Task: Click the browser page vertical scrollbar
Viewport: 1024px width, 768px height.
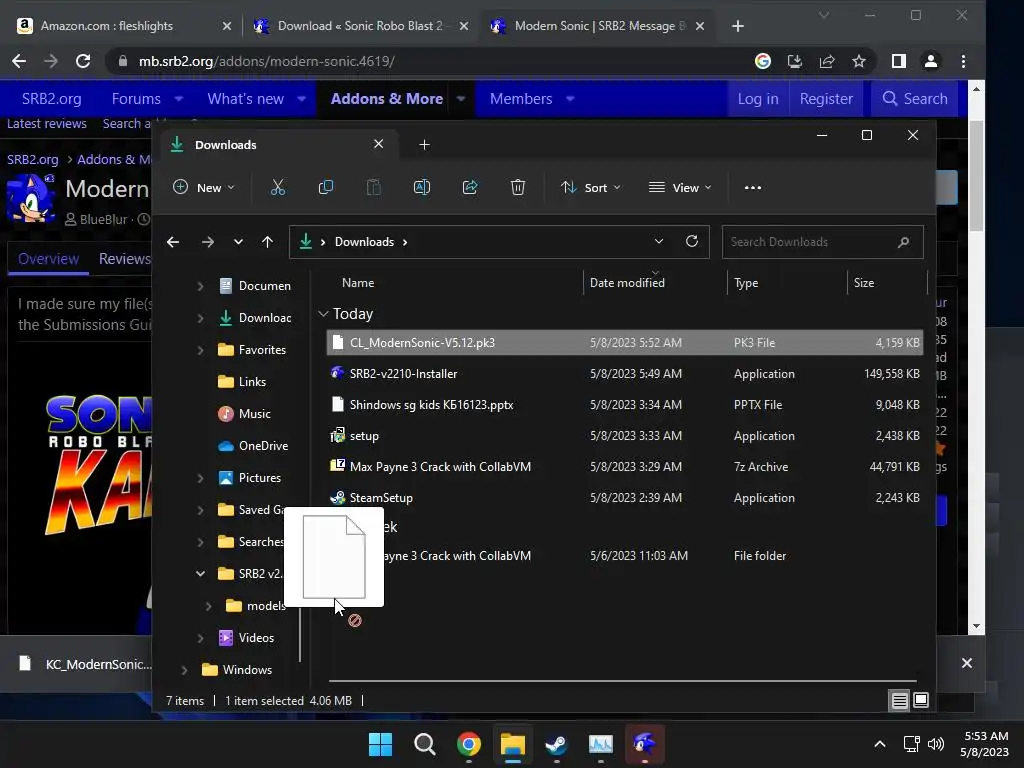Action: (976, 175)
